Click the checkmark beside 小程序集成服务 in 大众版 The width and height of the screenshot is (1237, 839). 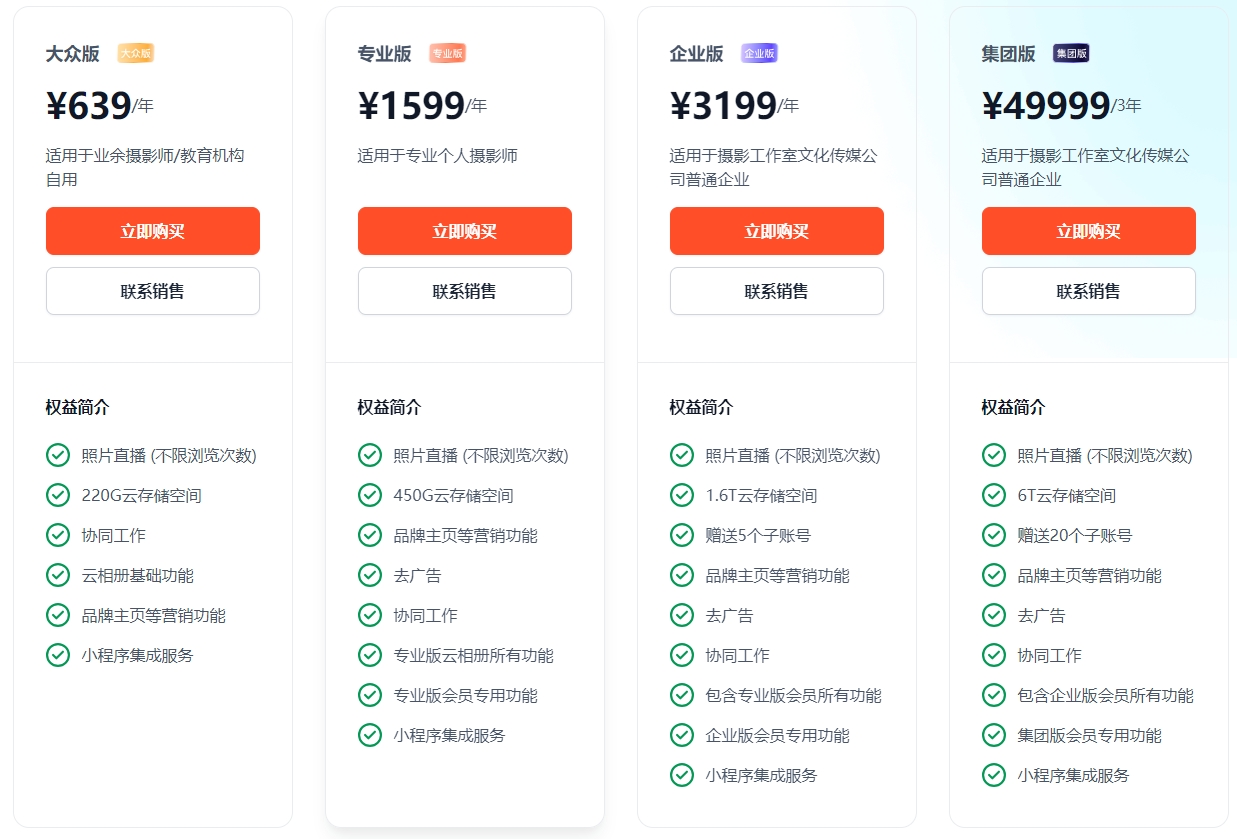click(x=57, y=655)
